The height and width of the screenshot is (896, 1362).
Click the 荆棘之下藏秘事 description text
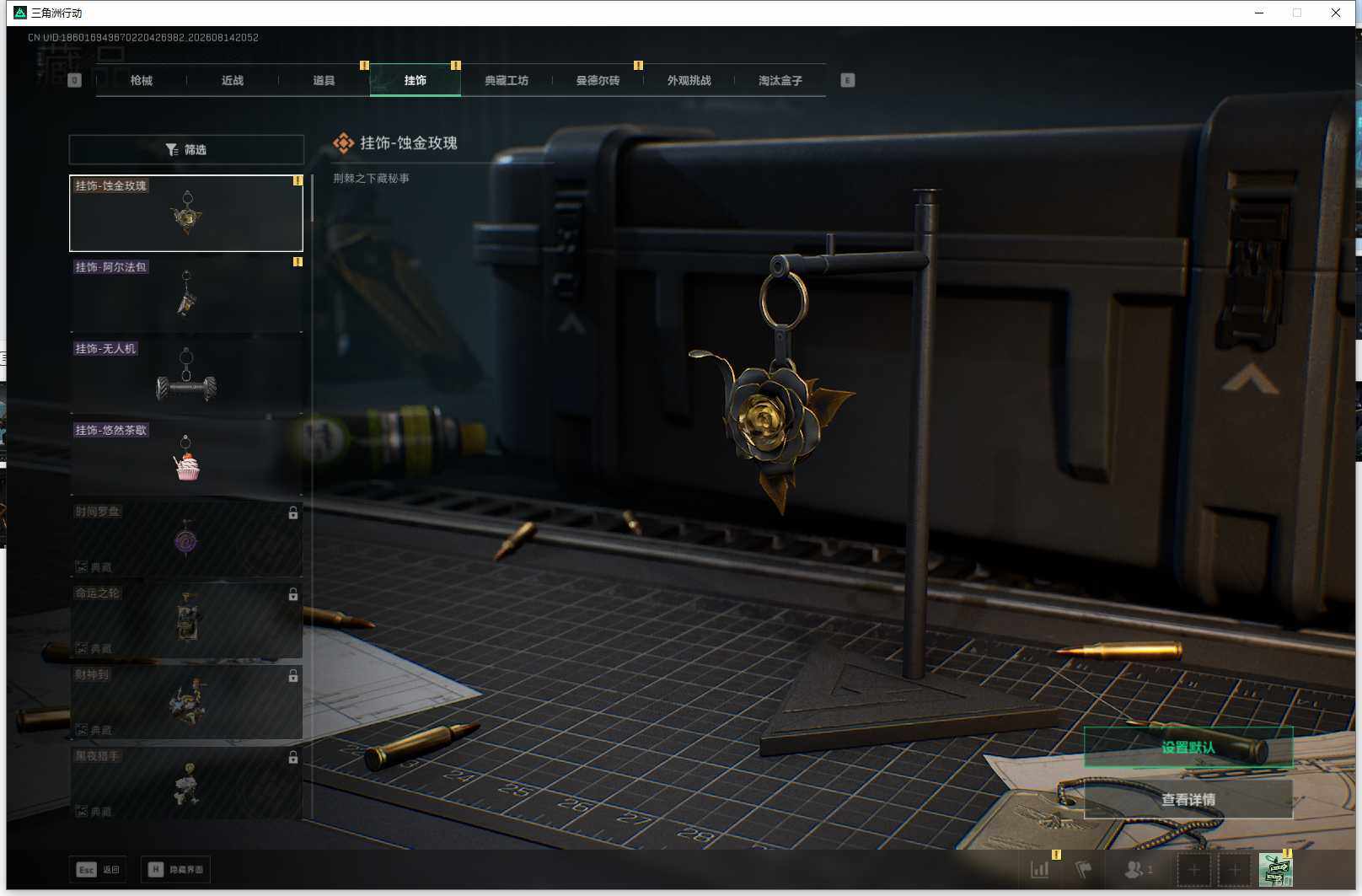coord(371,178)
